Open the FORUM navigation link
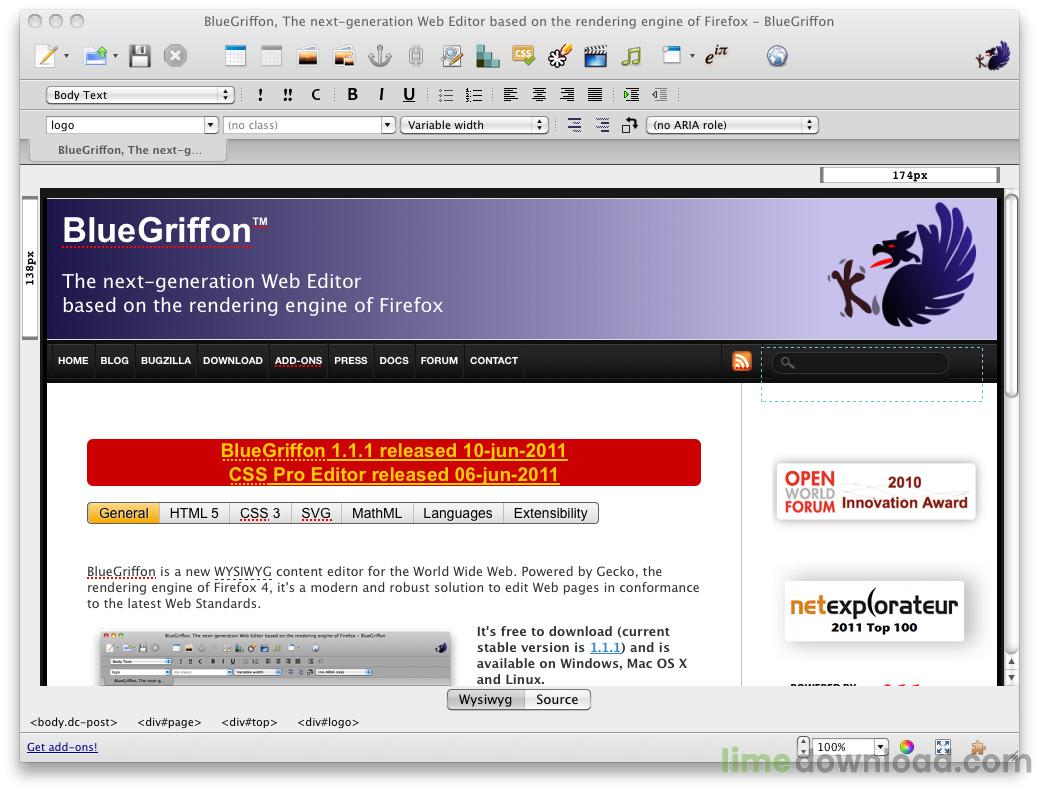 coord(439,361)
